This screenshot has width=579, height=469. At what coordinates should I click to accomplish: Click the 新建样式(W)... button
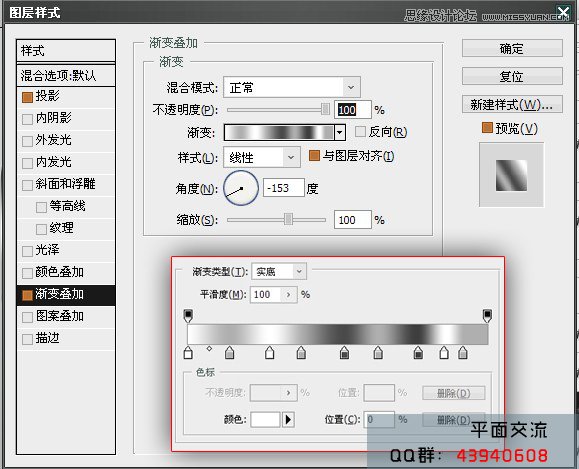(512, 105)
